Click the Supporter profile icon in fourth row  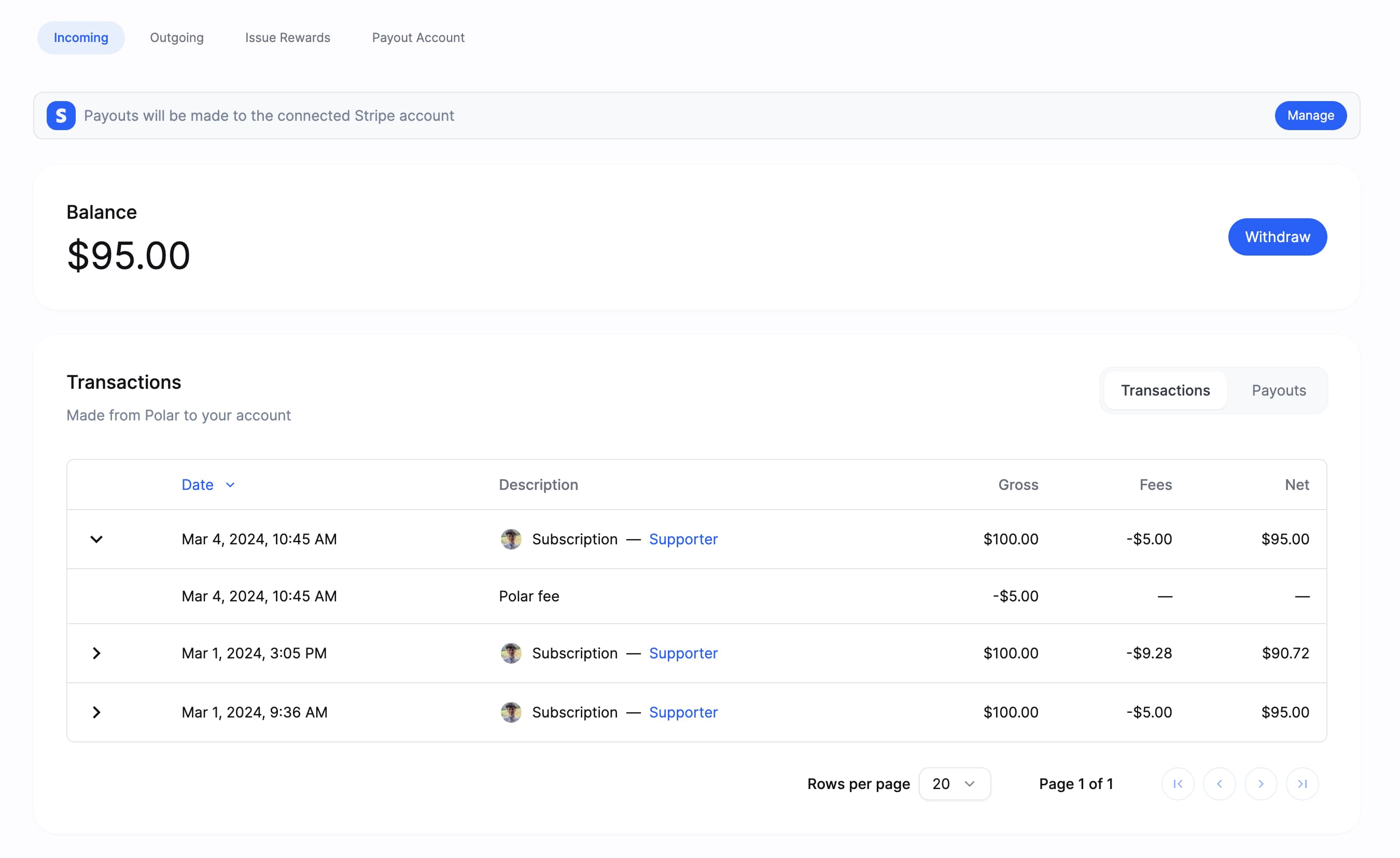tap(510, 712)
